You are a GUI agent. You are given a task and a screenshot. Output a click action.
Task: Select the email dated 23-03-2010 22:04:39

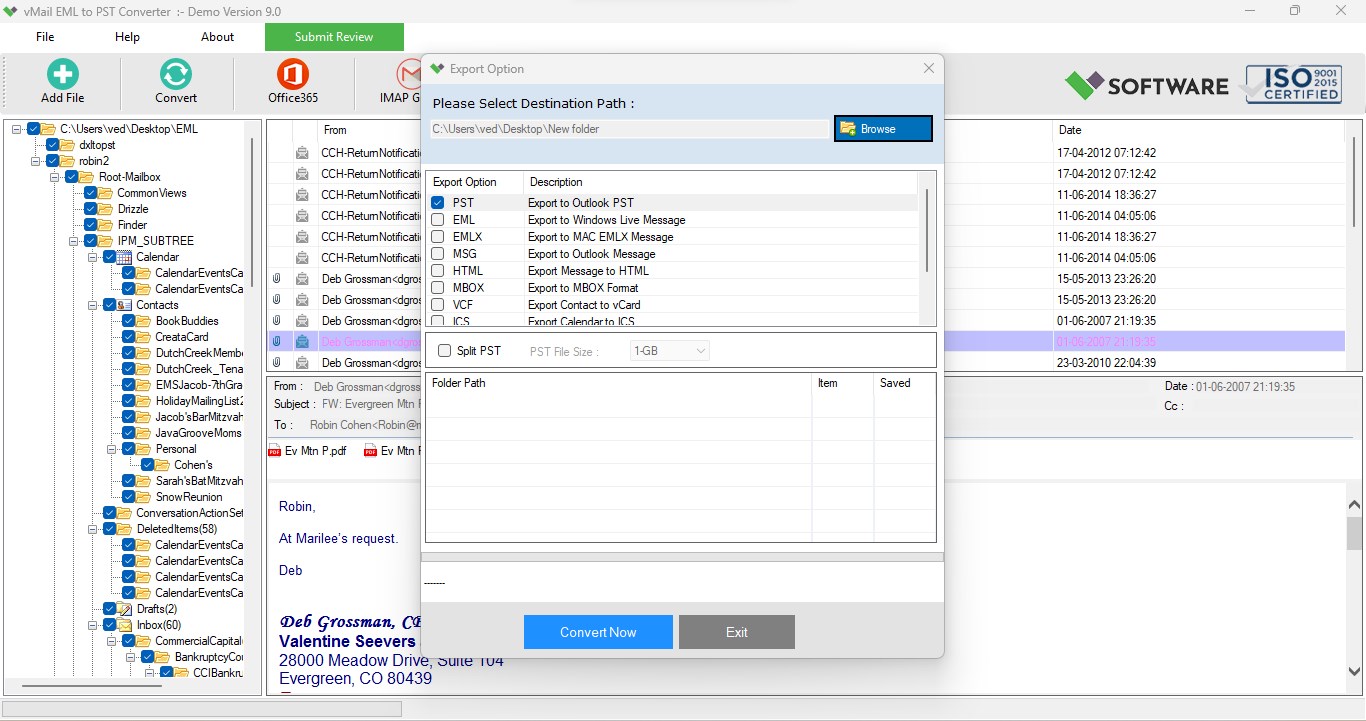coord(805,362)
